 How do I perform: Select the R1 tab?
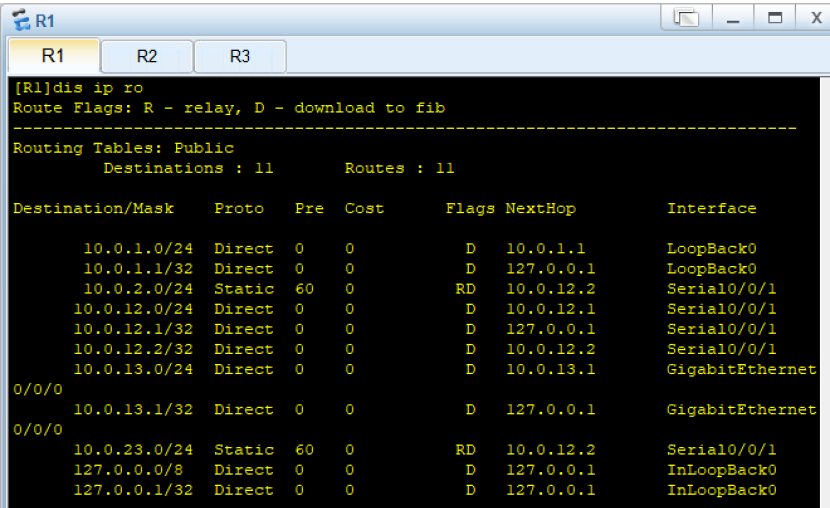(x=53, y=55)
